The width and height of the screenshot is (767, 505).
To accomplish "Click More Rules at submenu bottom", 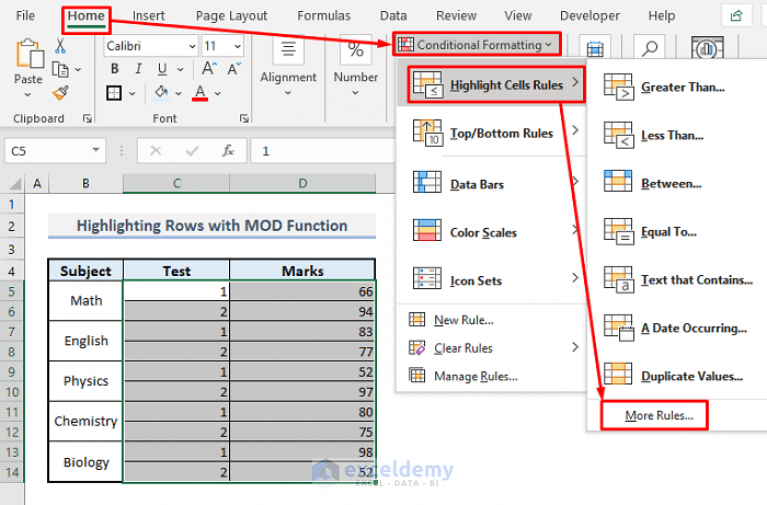I will point(658,415).
